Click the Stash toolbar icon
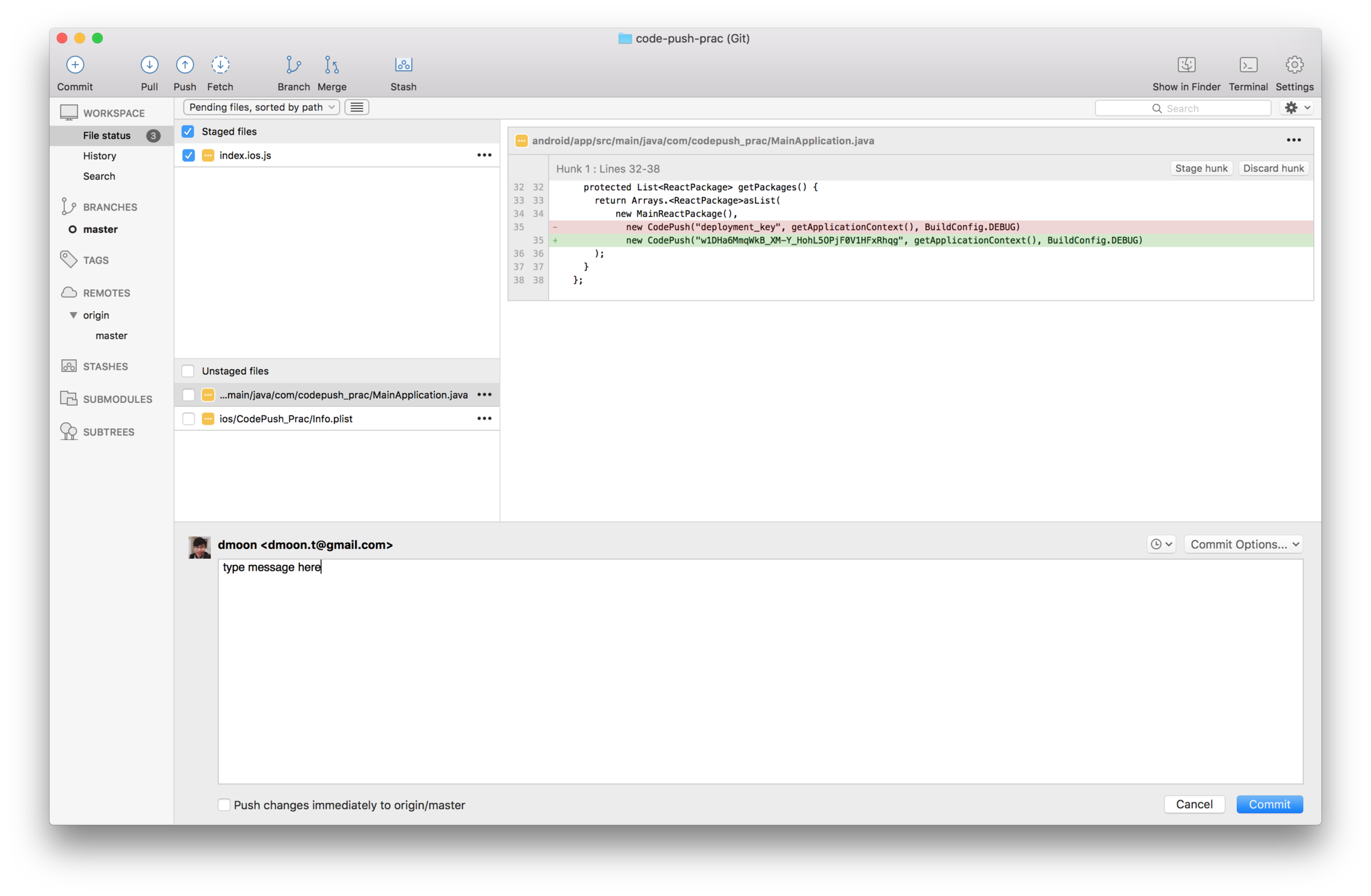Screen dimensions: 1371x896 point(403,65)
